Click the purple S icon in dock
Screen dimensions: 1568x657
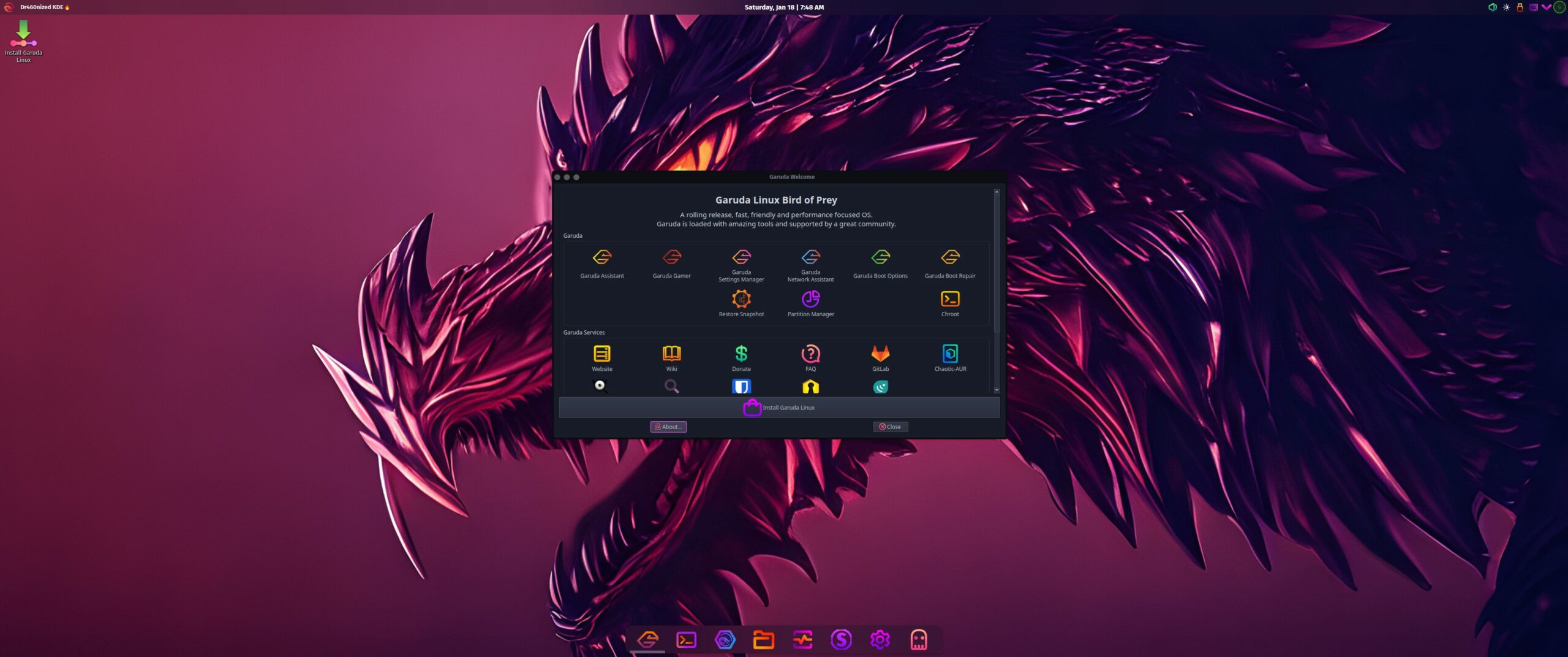(841, 640)
